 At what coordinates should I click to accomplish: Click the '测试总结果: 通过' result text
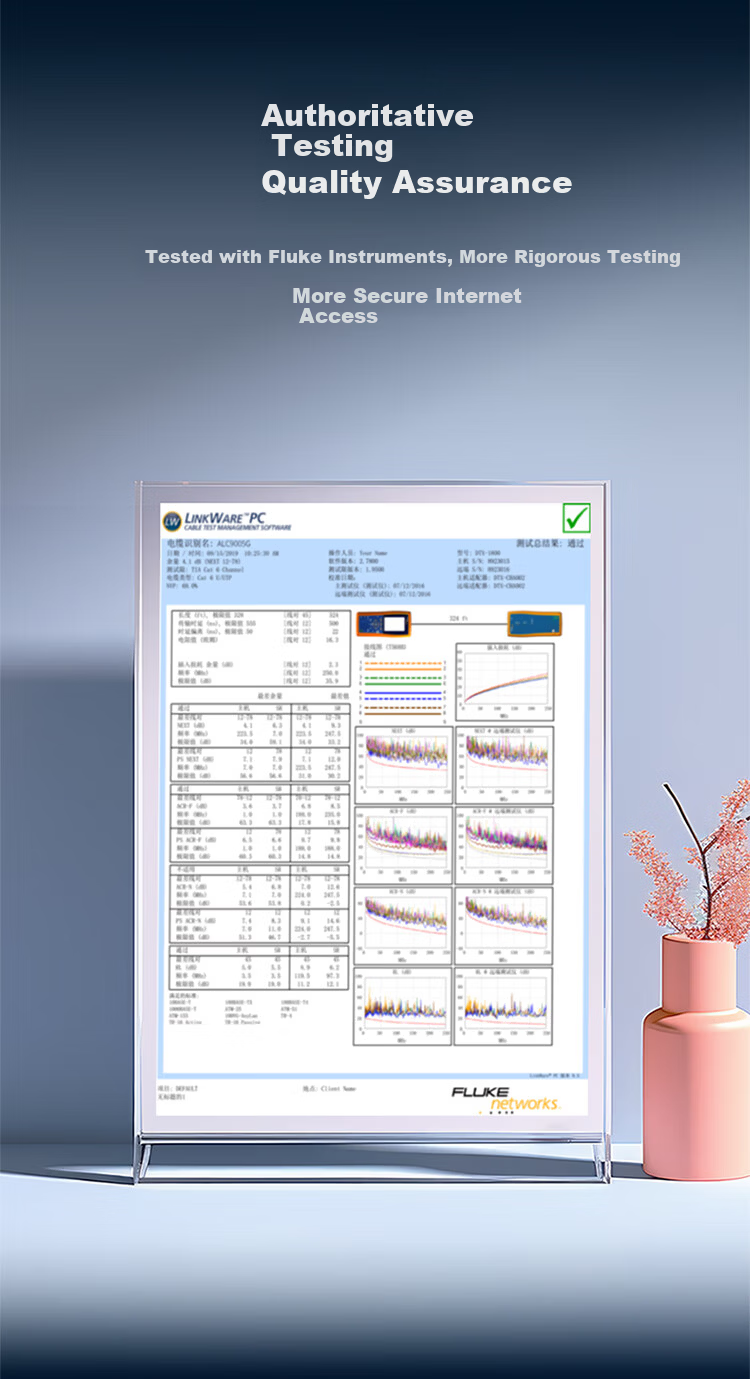click(551, 543)
